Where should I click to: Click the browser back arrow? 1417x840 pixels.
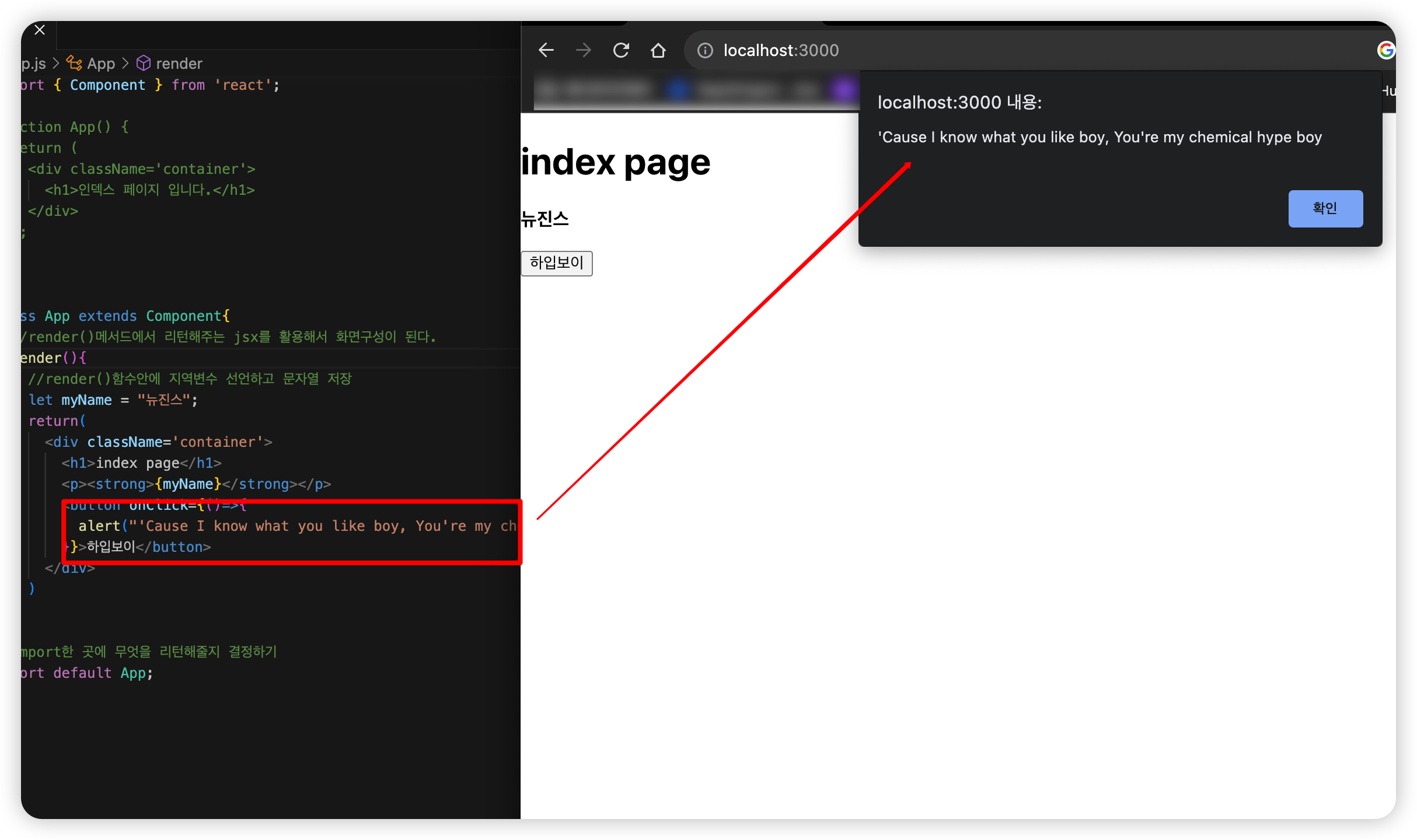pyautogui.click(x=546, y=50)
